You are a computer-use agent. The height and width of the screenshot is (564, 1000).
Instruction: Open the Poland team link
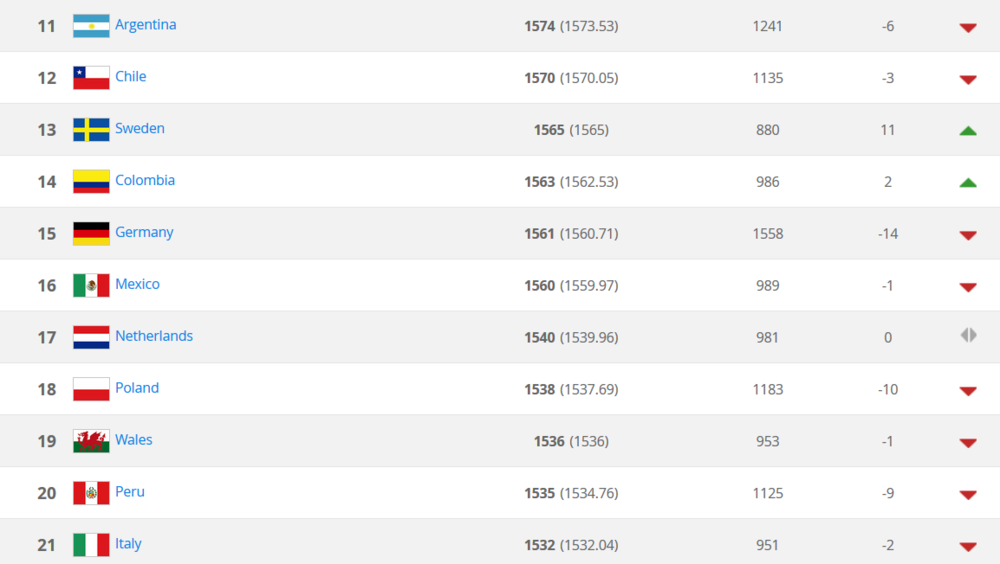137,388
